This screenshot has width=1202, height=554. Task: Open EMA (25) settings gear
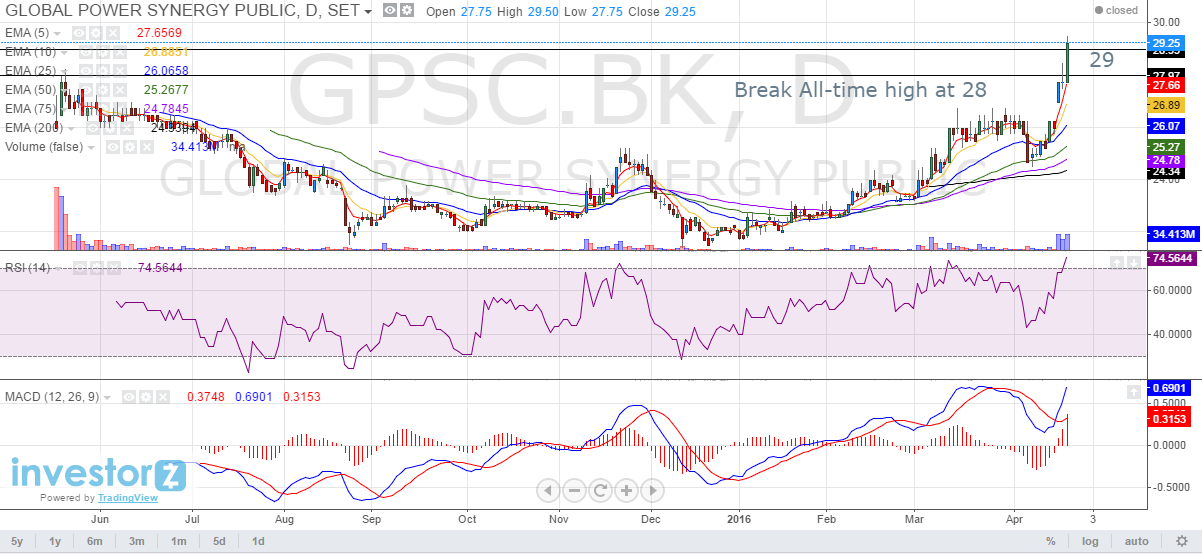[103, 71]
